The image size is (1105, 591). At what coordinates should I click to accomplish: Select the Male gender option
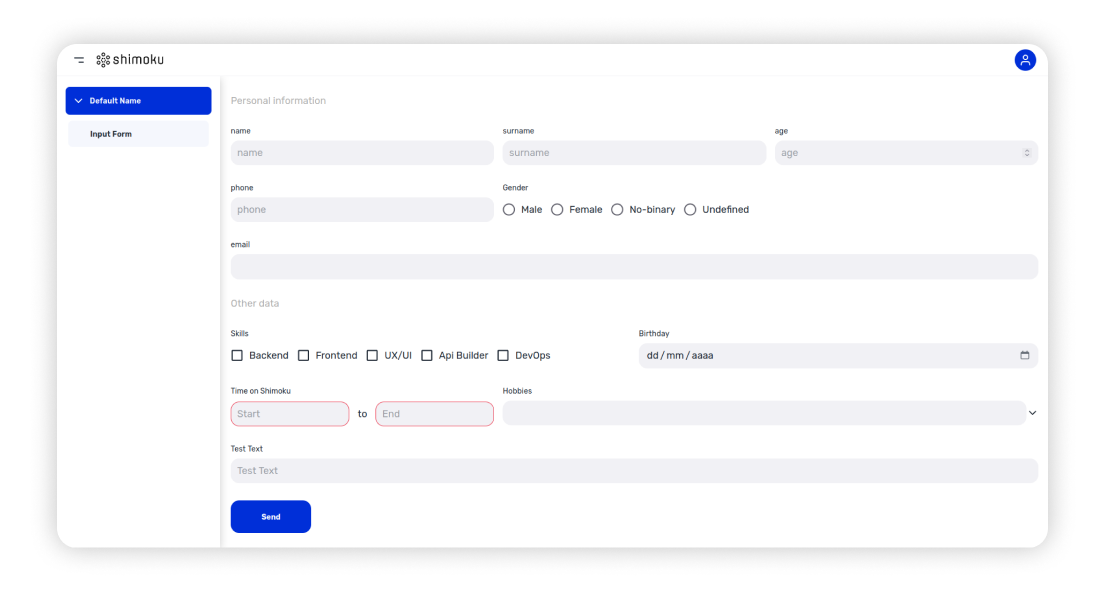[x=509, y=210]
